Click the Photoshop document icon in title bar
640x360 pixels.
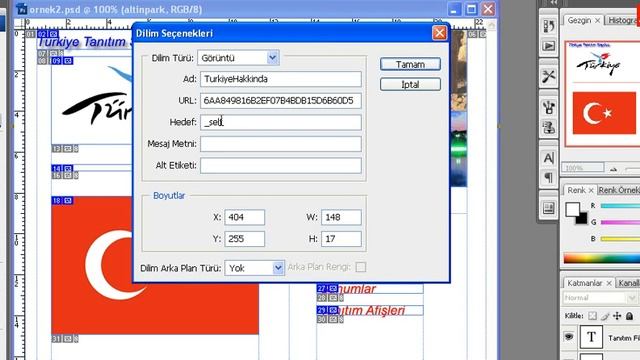21,9
